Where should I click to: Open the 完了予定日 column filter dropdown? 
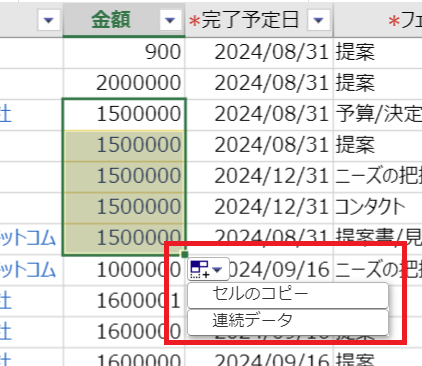(x=318, y=20)
